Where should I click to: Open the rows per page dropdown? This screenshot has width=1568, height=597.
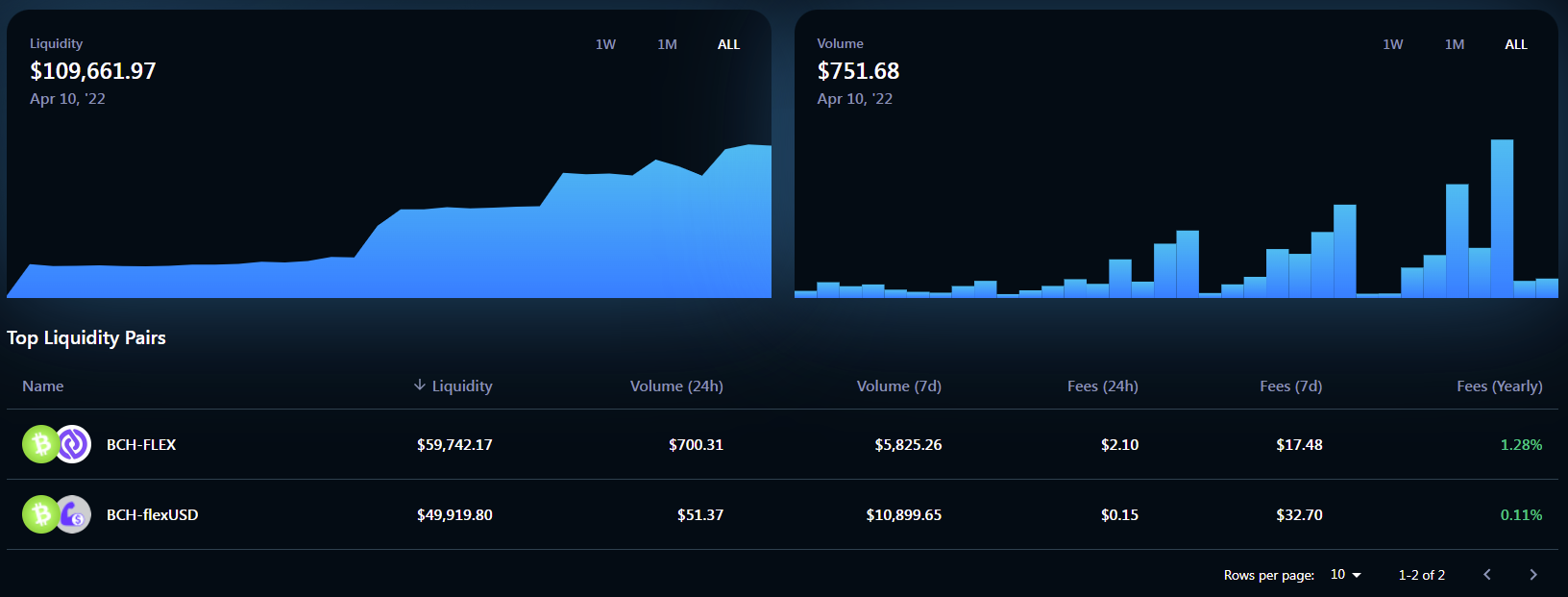tap(1346, 575)
